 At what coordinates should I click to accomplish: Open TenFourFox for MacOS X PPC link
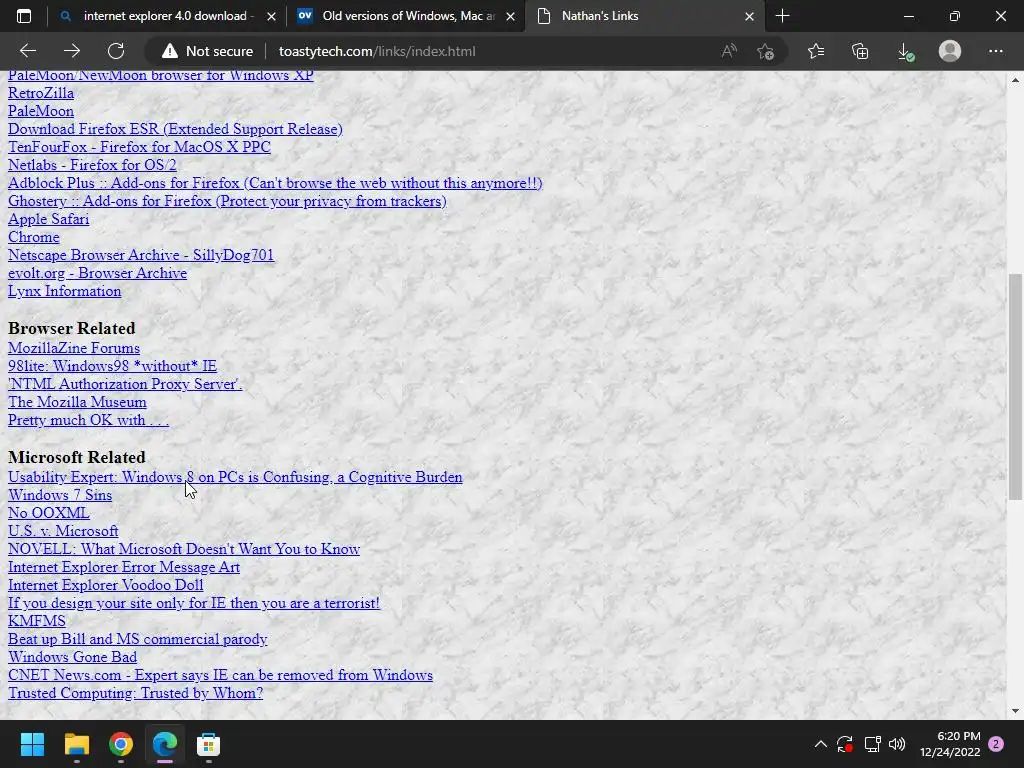(139, 147)
